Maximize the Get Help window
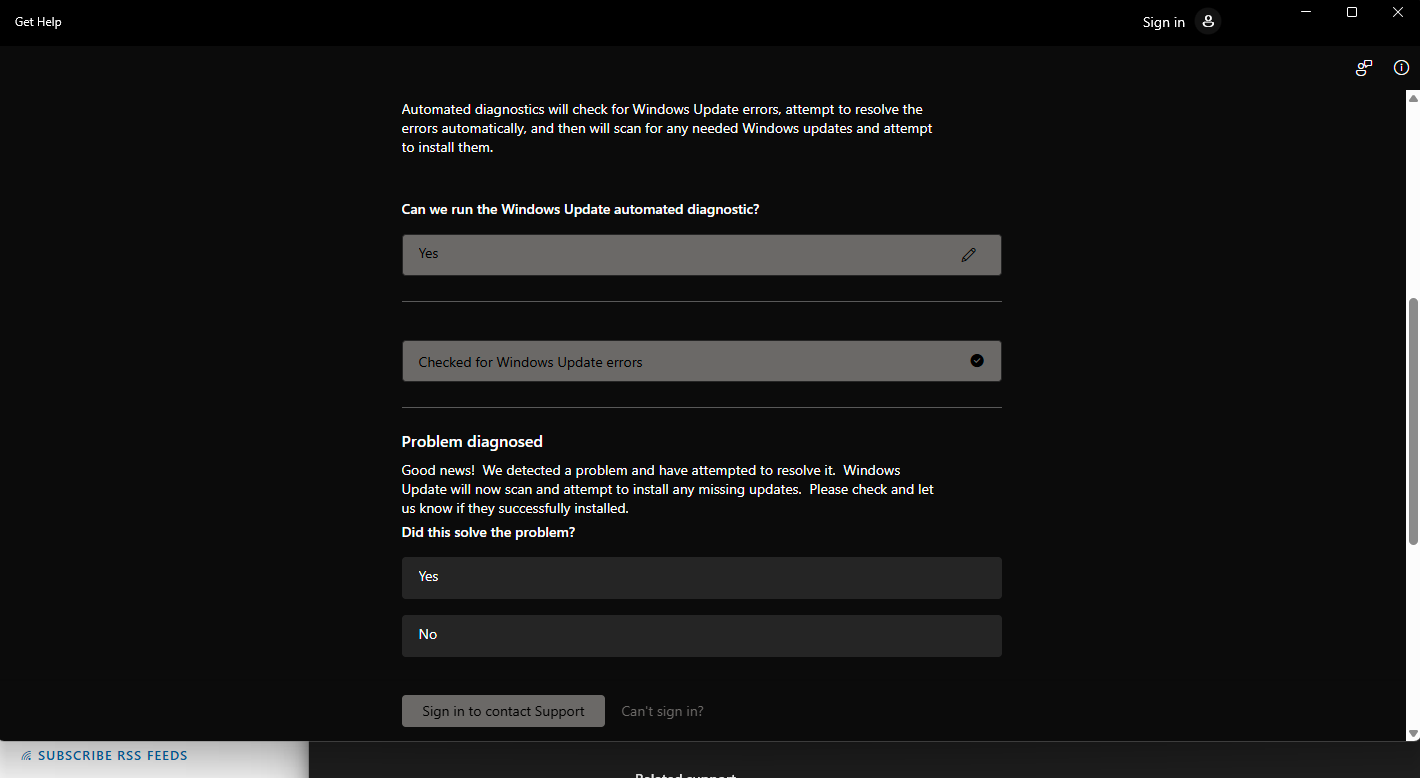This screenshot has width=1420, height=778. coord(1352,12)
